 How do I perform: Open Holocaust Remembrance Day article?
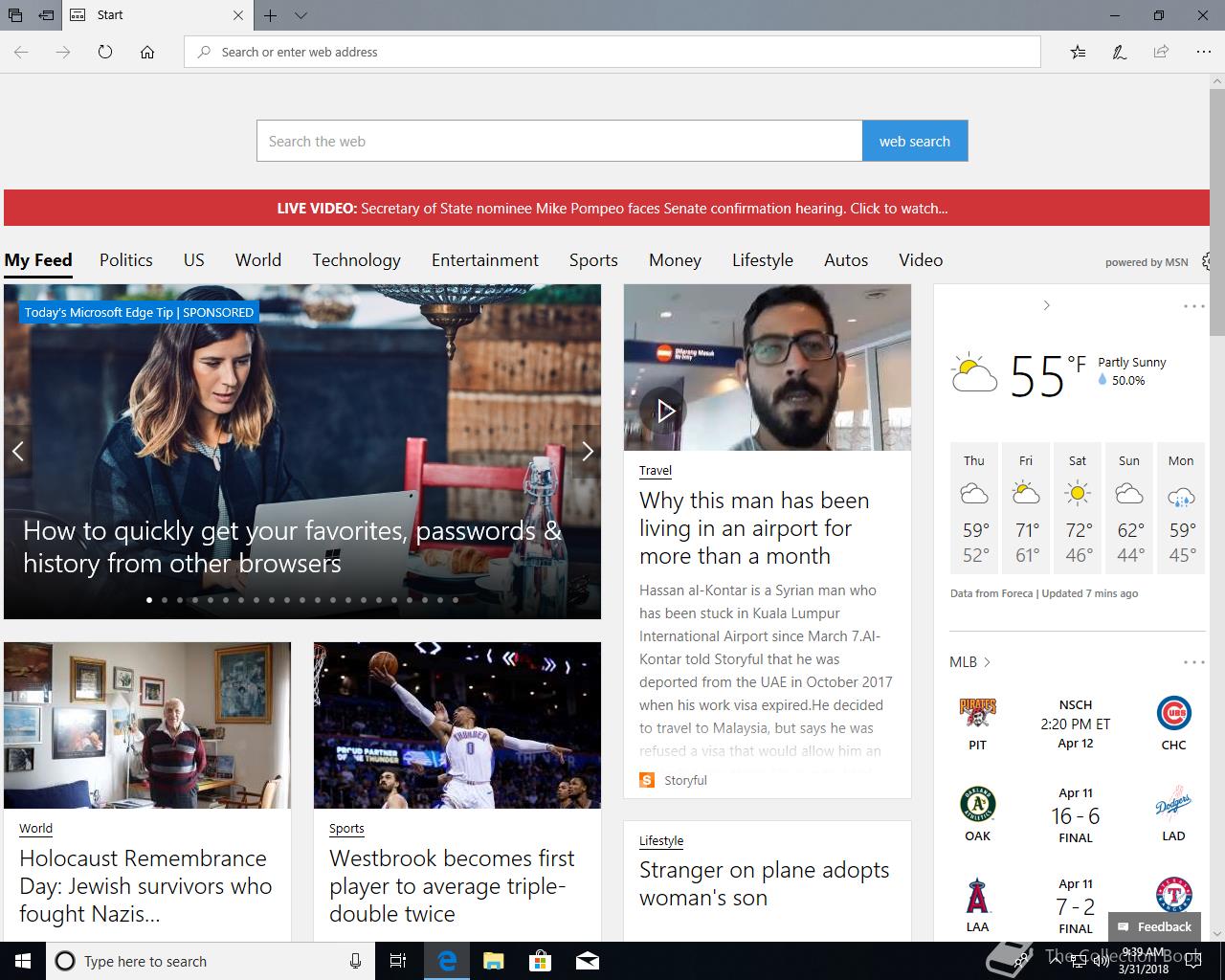[x=145, y=886]
